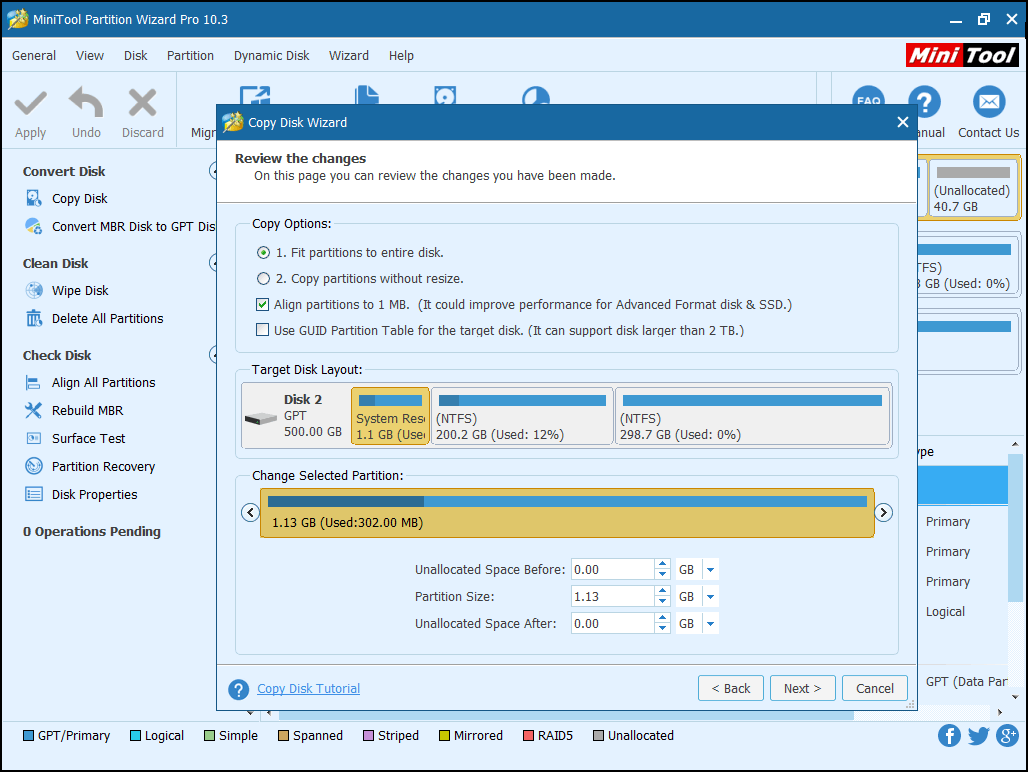Decrease Partition Size value

pos(663,602)
